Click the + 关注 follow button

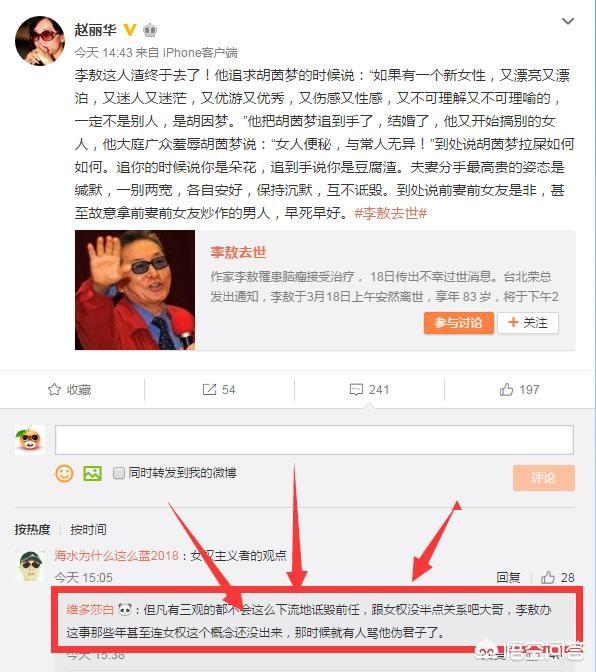(528, 323)
